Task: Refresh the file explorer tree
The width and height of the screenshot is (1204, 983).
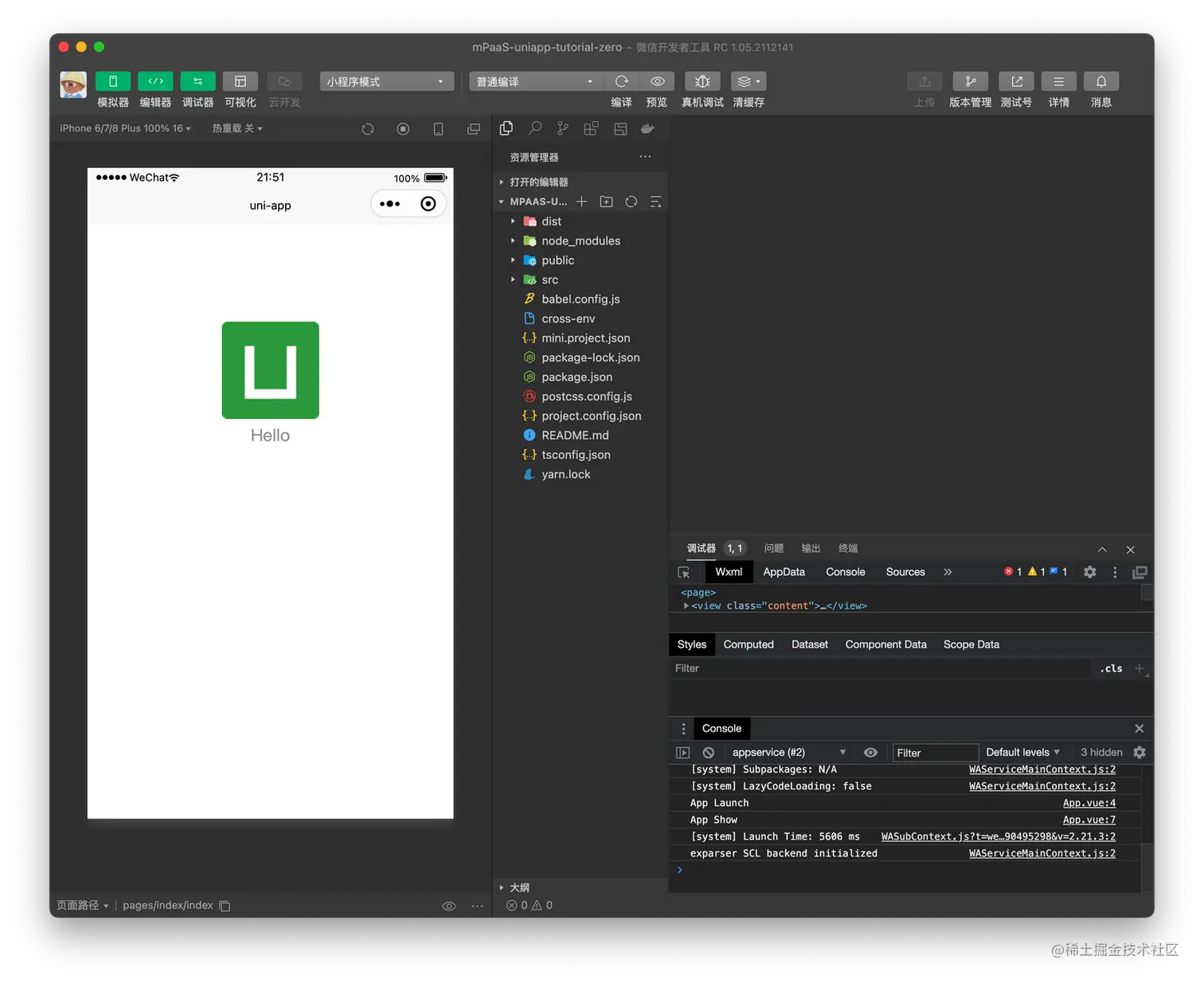Action: click(631, 202)
